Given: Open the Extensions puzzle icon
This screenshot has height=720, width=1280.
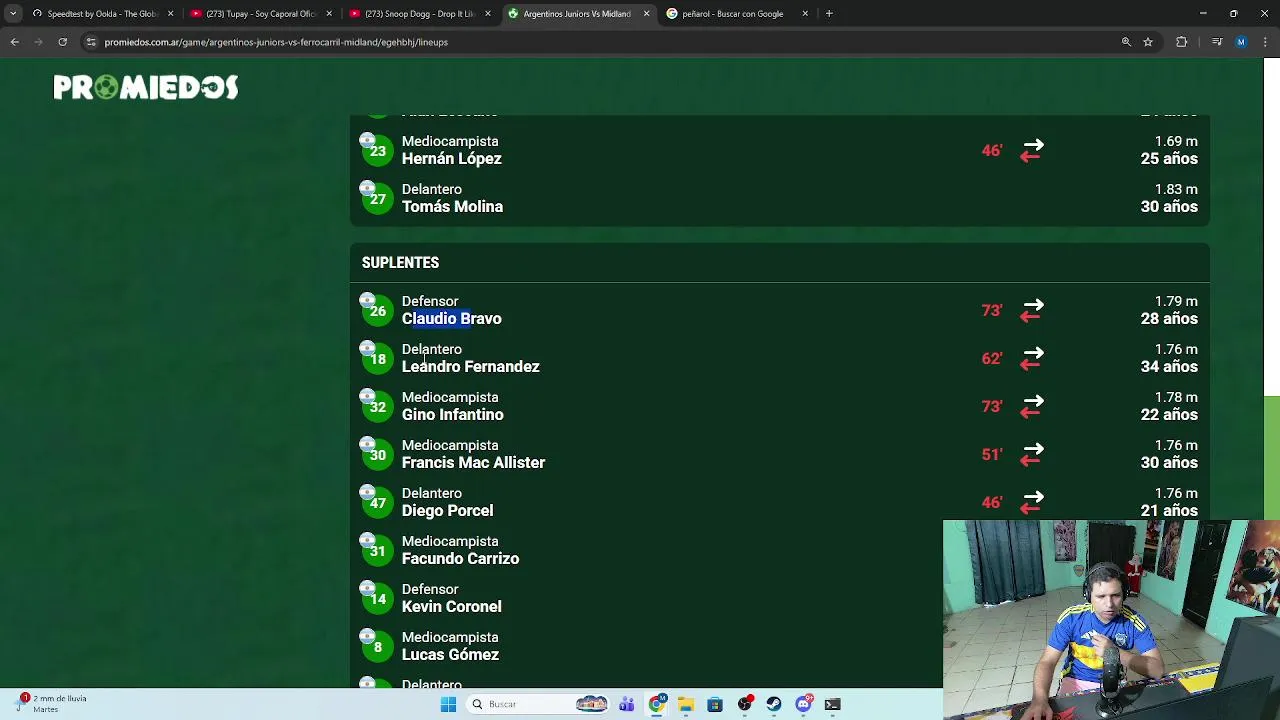Looking at the screenshot, I should point(1181,42).
